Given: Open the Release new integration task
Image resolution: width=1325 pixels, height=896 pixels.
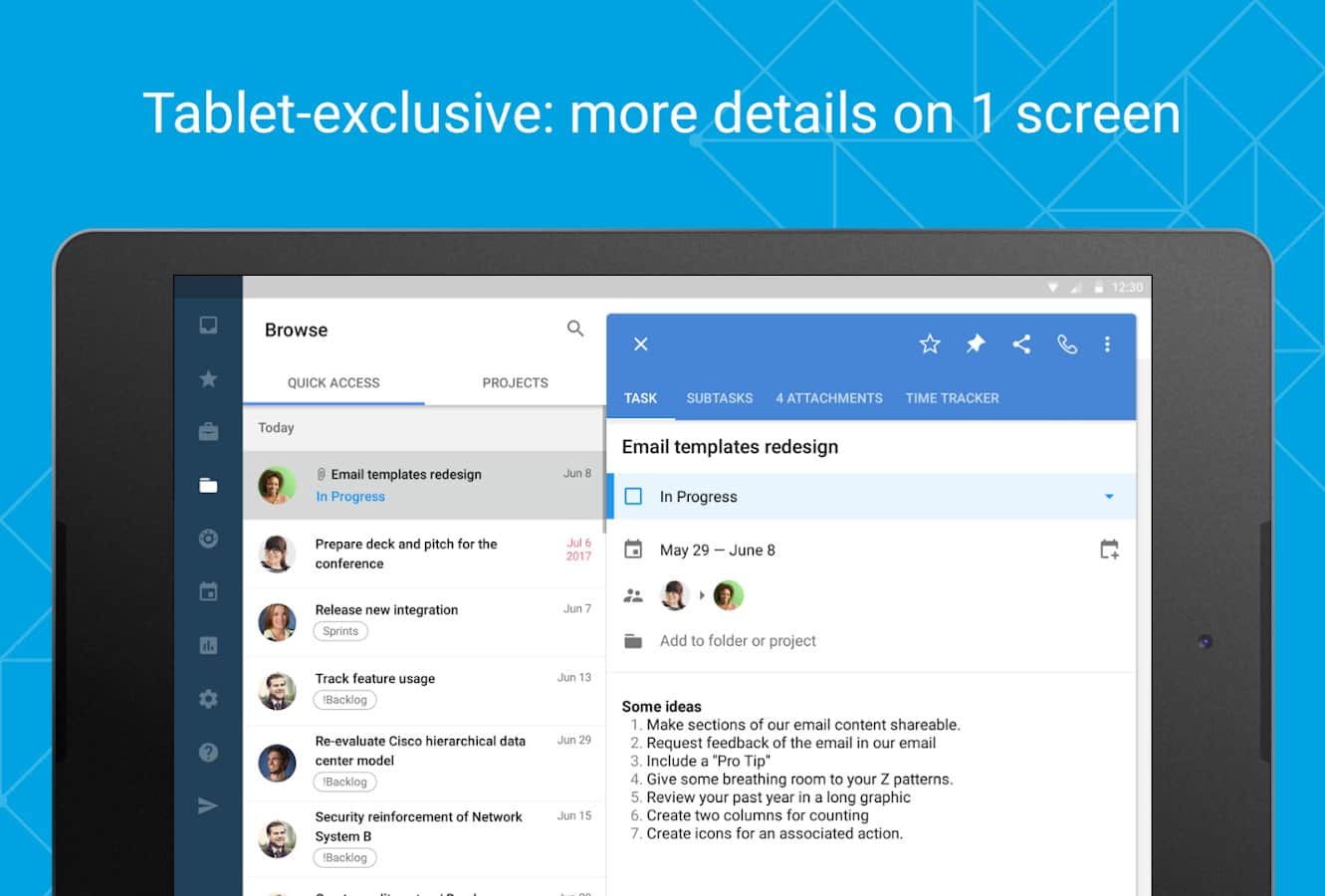Looking at the screenshot, I should [x=386, y=610].
